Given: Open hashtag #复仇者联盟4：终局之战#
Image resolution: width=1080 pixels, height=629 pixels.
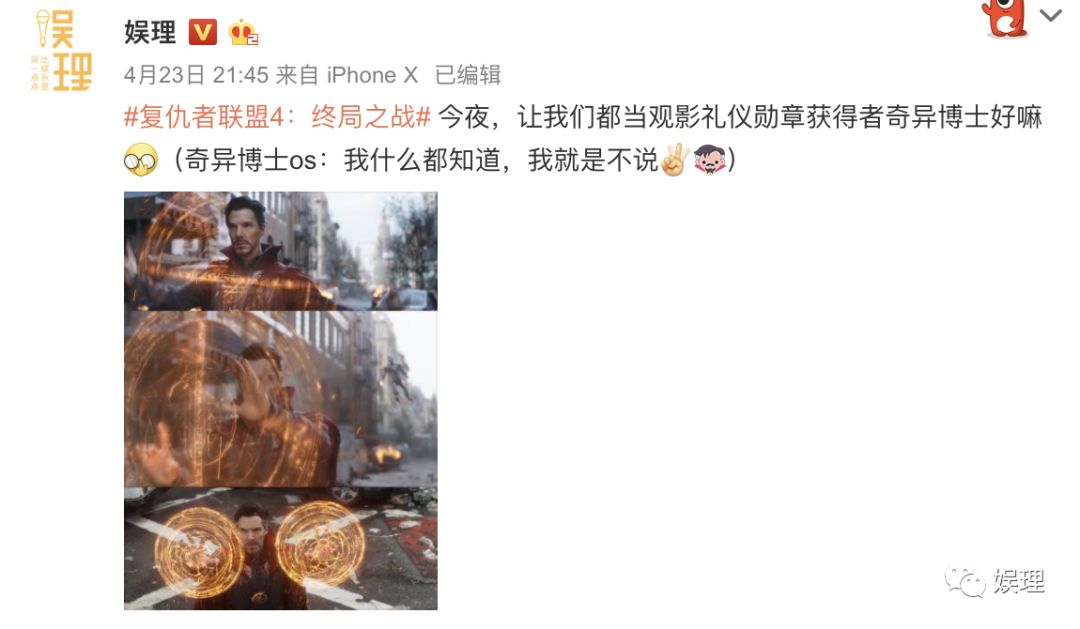Looking at the screenshot, I should (x=278, y=117).
